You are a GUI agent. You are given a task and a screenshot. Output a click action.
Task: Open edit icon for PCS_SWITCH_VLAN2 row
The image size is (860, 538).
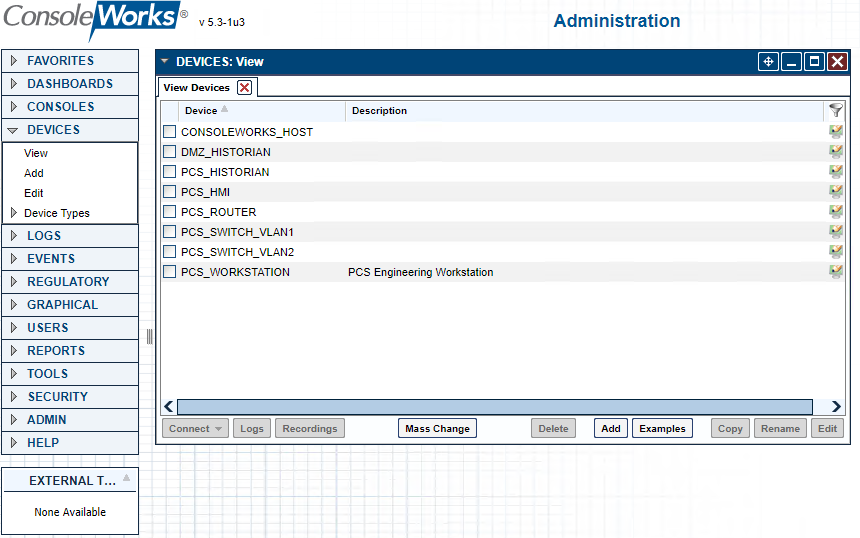pos(835,252)
